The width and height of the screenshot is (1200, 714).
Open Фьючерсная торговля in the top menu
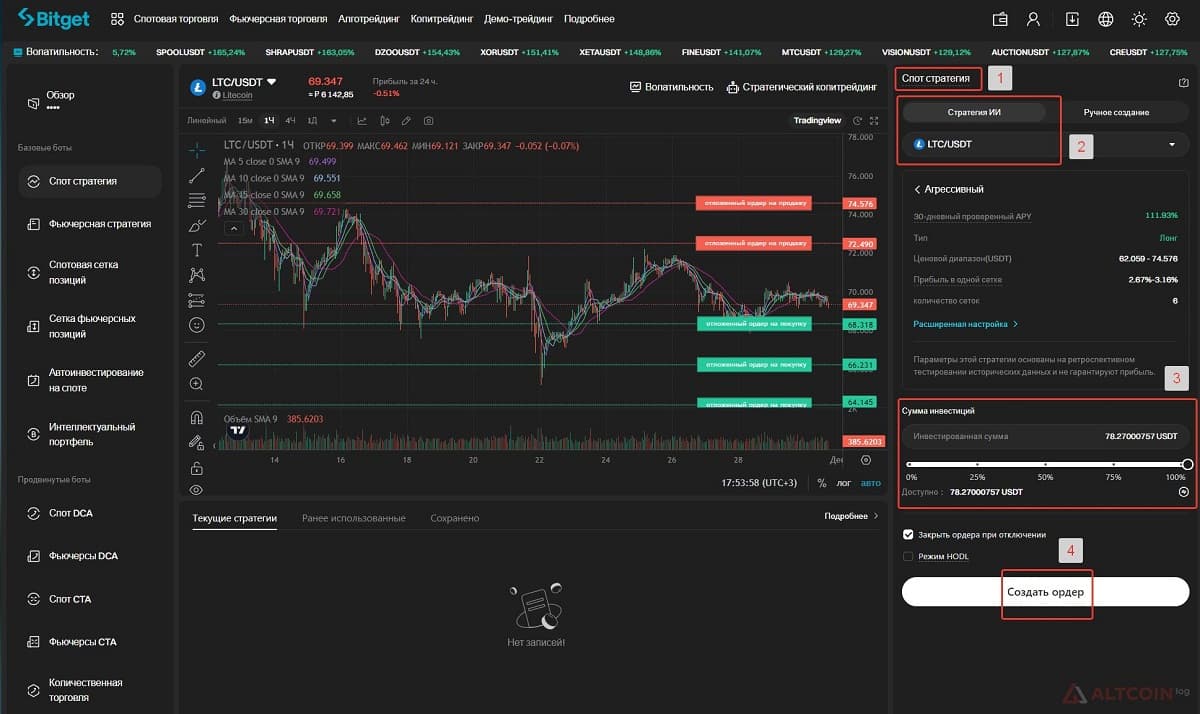[278, 19]
